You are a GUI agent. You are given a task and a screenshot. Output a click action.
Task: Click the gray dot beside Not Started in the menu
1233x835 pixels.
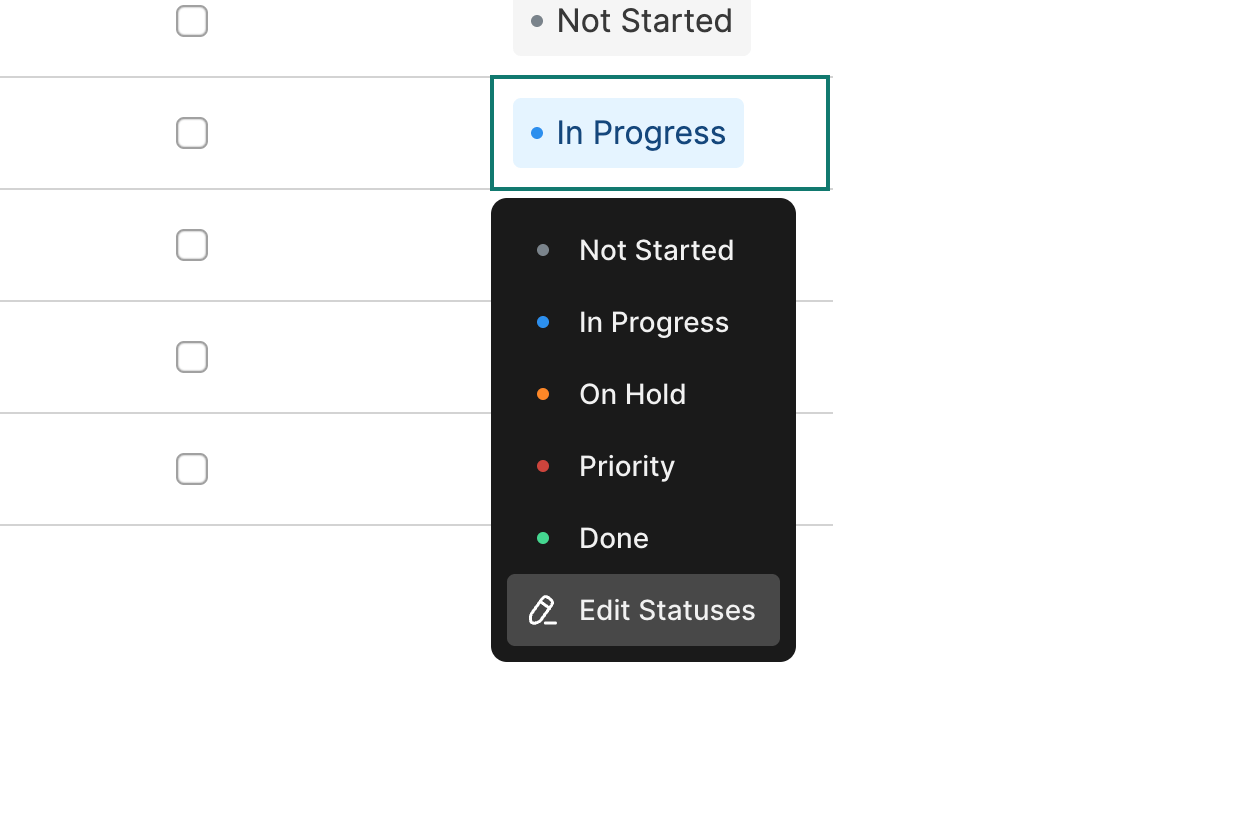(x=543, y=250)
